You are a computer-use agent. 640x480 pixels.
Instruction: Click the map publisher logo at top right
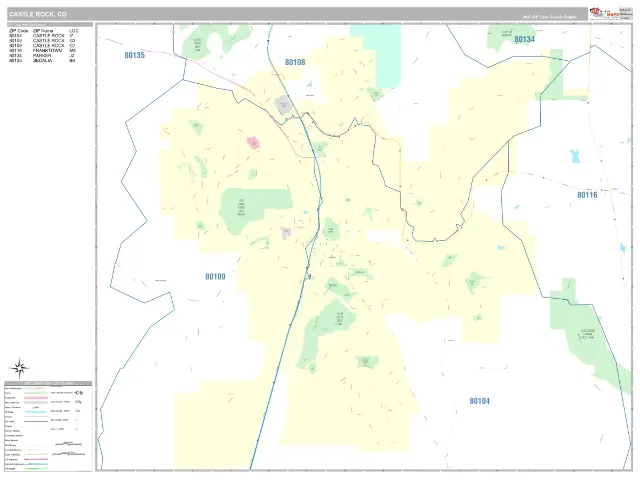point(604,13)
